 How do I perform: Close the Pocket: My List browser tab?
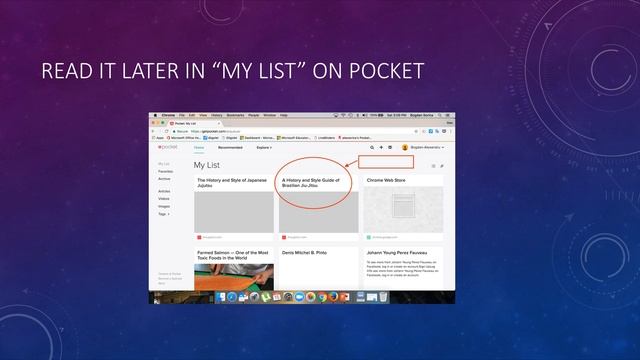click(219, 123)
